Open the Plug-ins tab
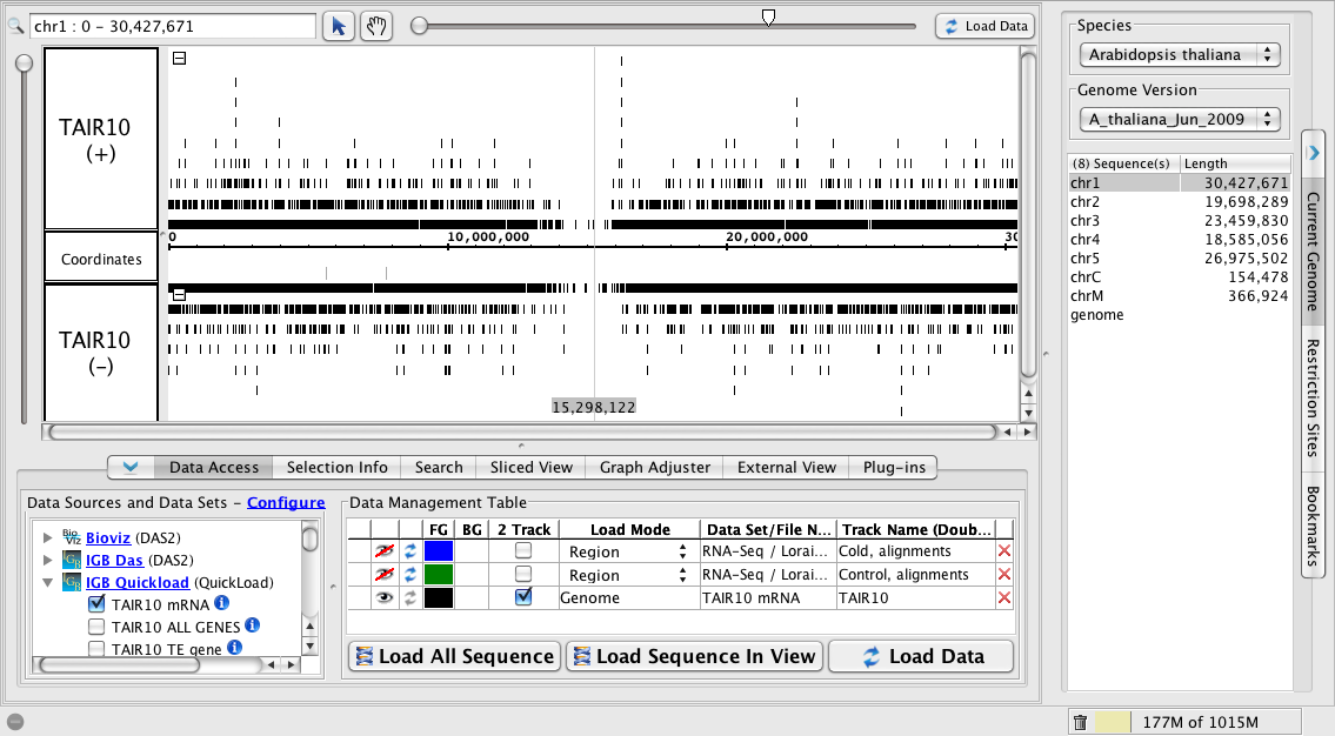Image resolution: width=1335 pixels, height=736 pixels. pos(894,467)
